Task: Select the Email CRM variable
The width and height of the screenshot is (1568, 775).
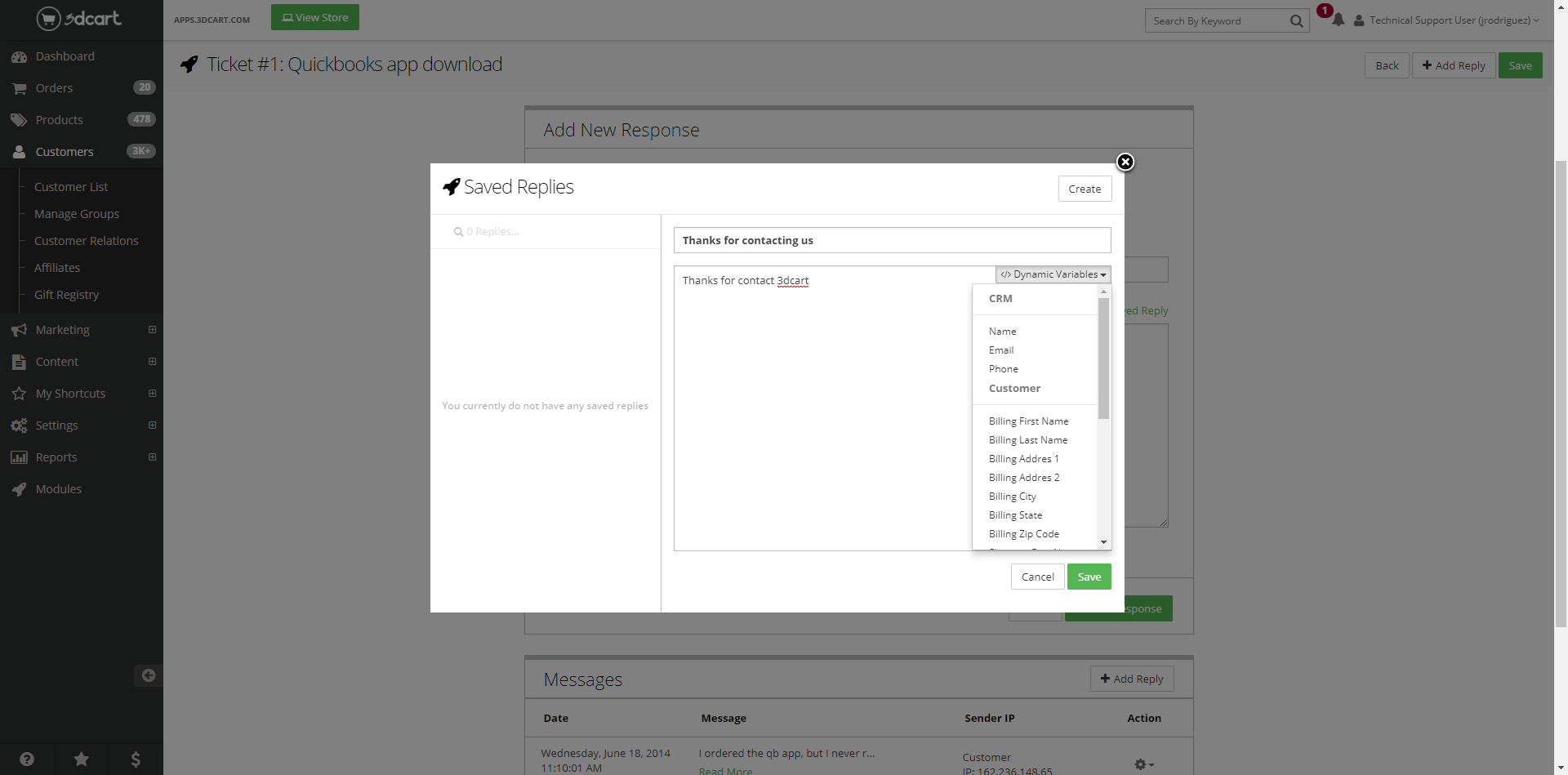Action: [x=1001, y=350]
